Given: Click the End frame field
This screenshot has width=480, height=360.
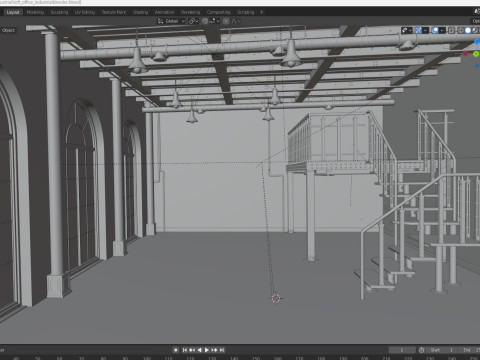Looking at the screenshot, I should pos(469,350).
